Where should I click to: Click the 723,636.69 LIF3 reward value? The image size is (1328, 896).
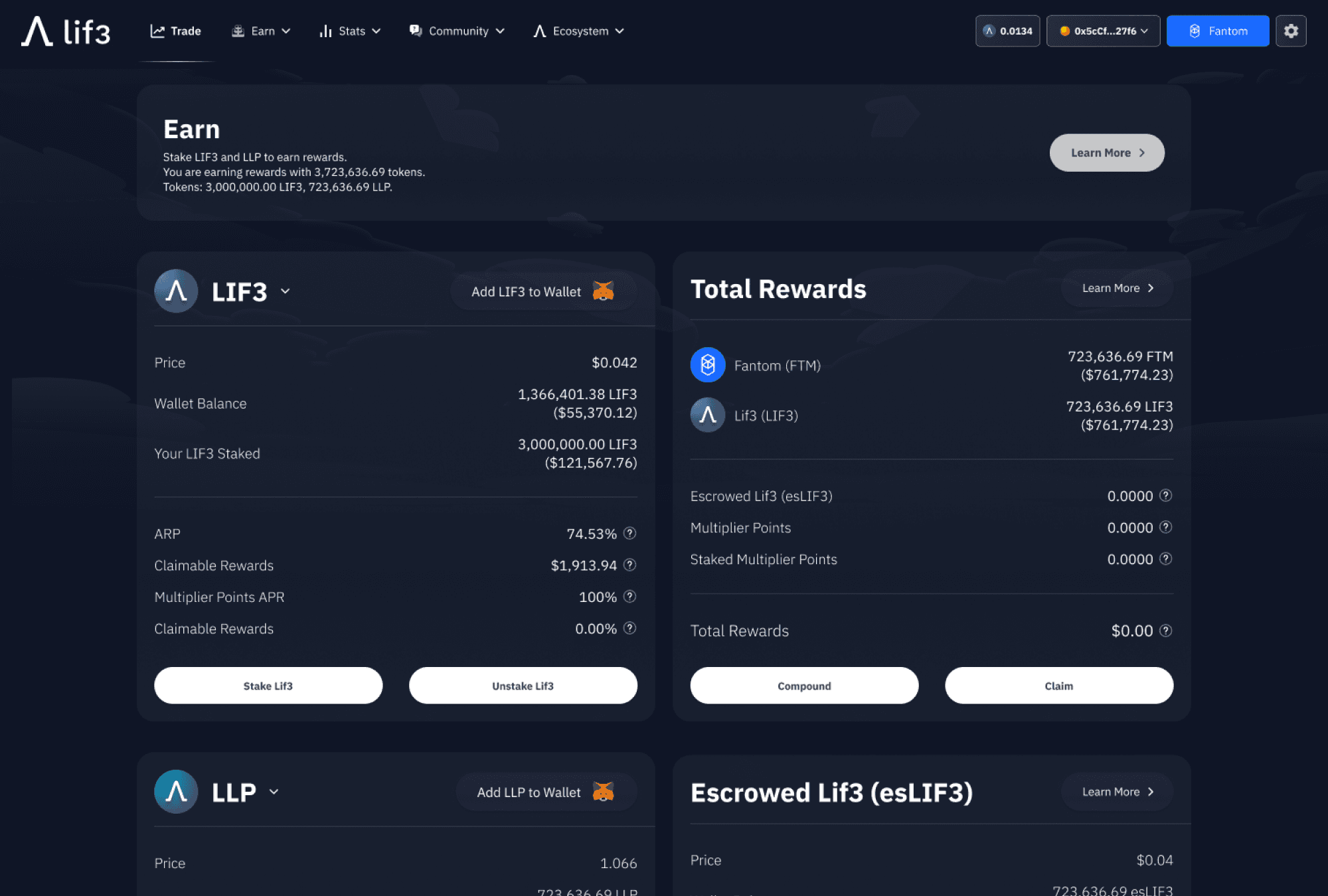pos(1120,406)
